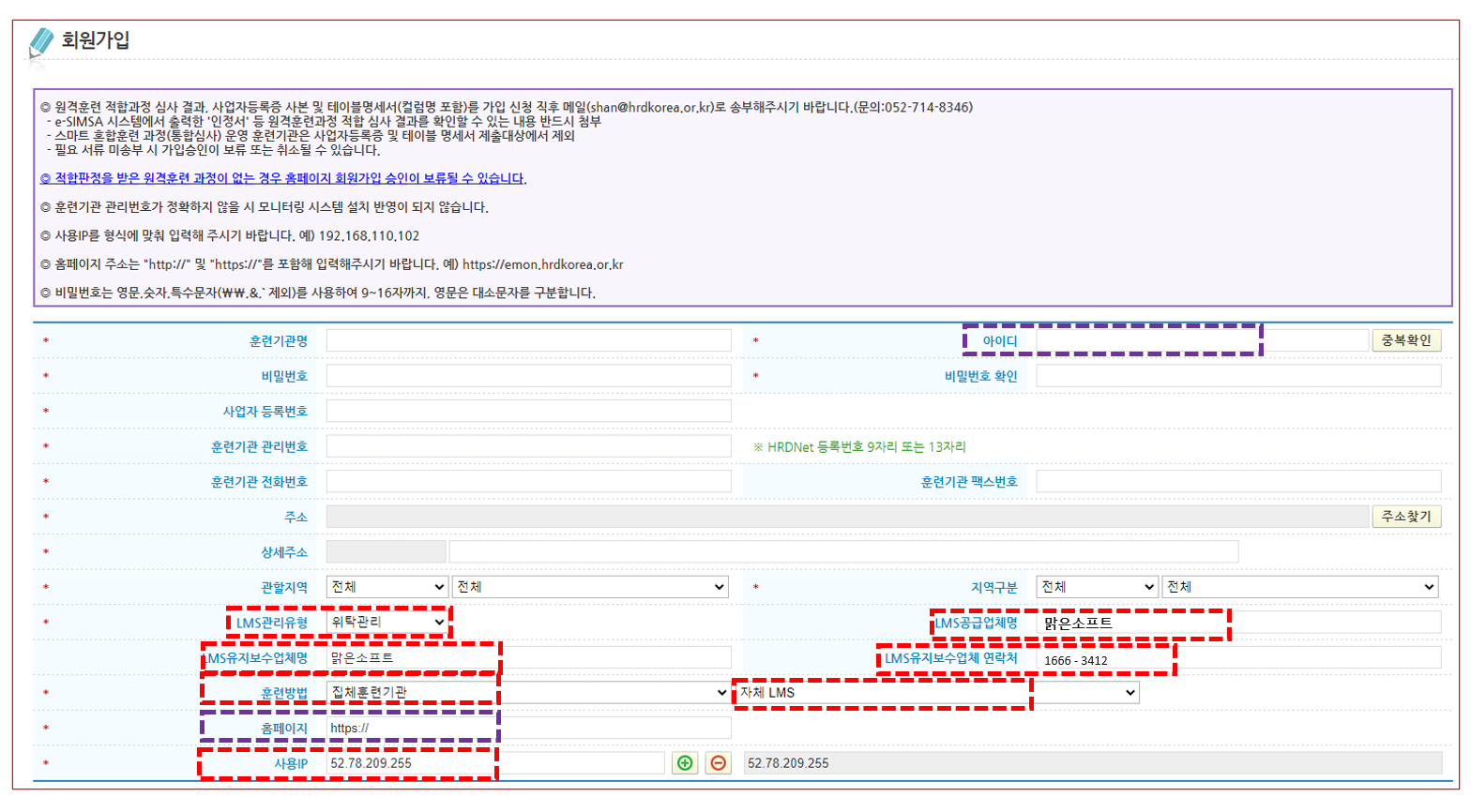
Task: Focus the 아이디 text field
Action: coord(1202,340)
